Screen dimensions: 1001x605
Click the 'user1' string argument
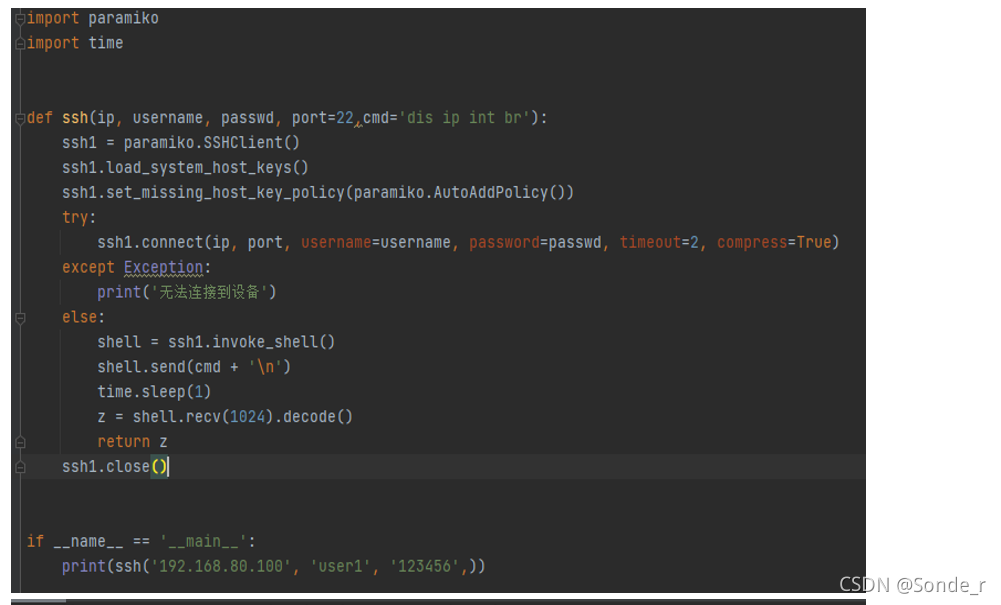click(x=340, y=567)
